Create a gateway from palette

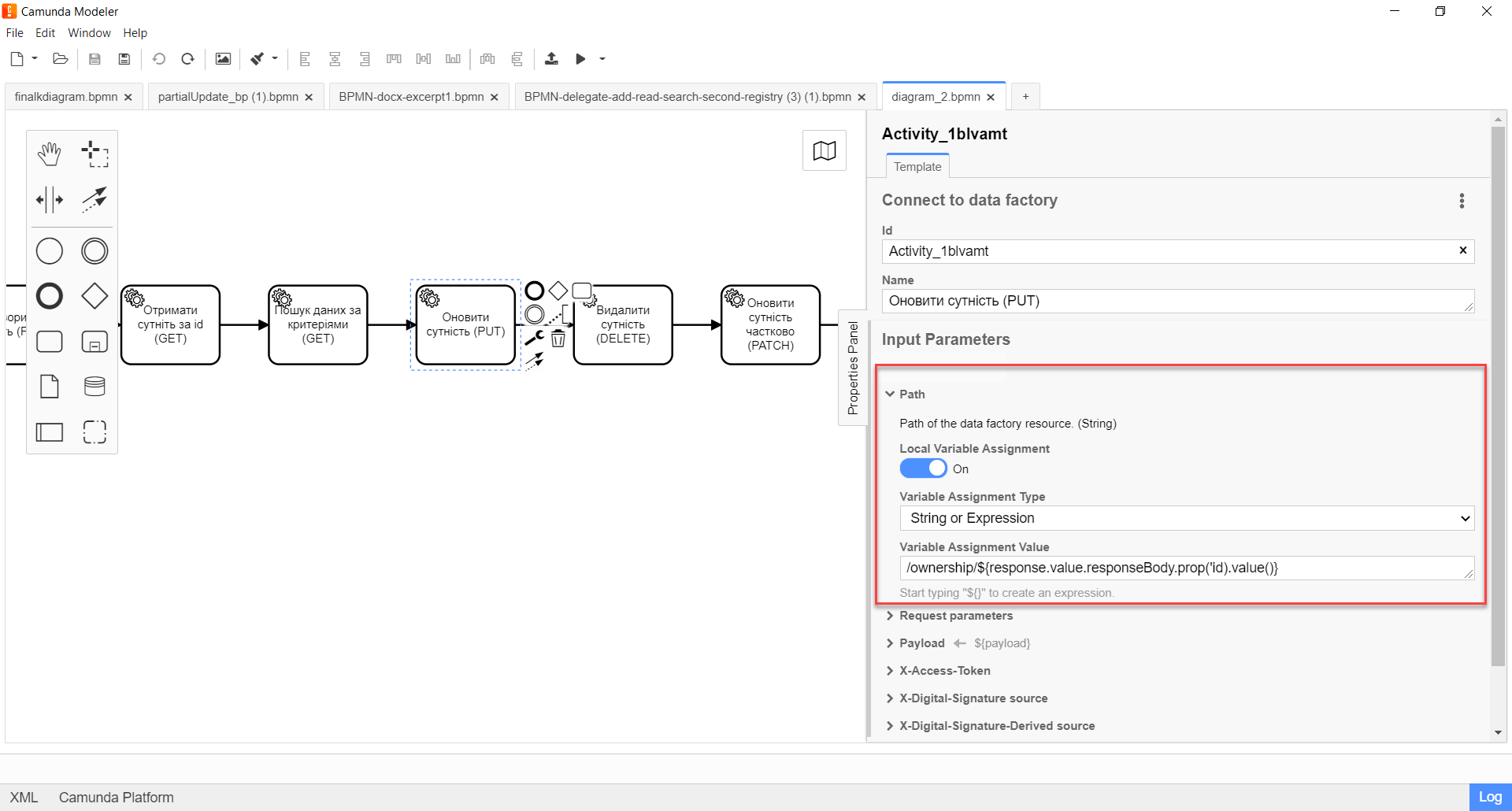pos(94,296)
